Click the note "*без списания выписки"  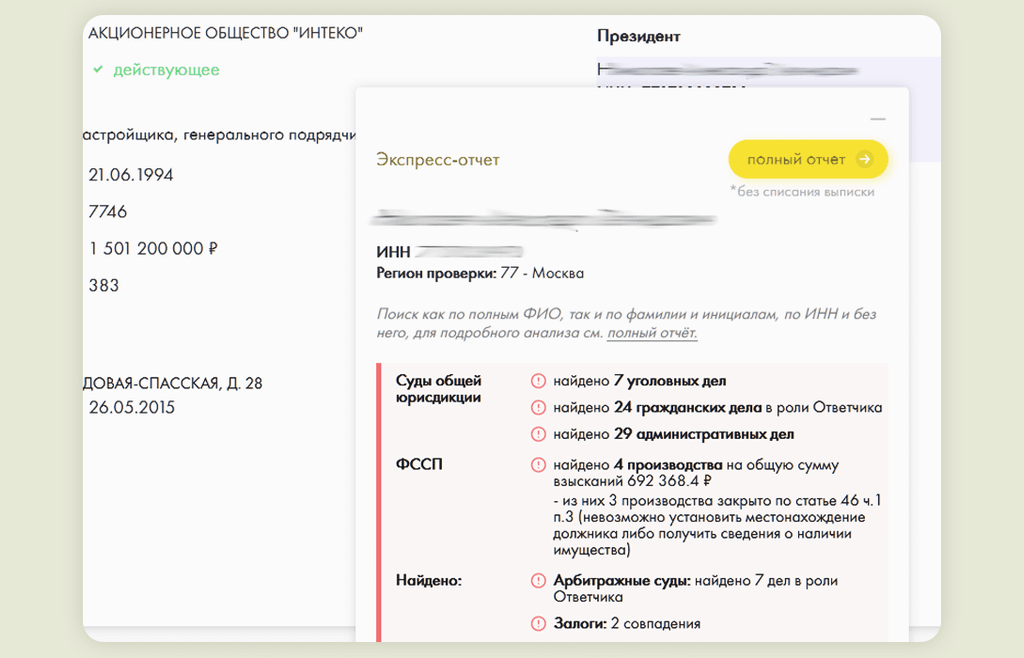click(x=802, y=192)
